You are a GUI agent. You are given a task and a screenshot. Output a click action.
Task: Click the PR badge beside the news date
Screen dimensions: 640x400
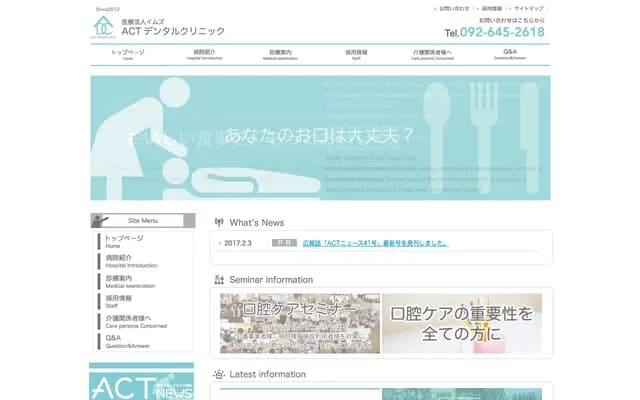coord(284,243)
